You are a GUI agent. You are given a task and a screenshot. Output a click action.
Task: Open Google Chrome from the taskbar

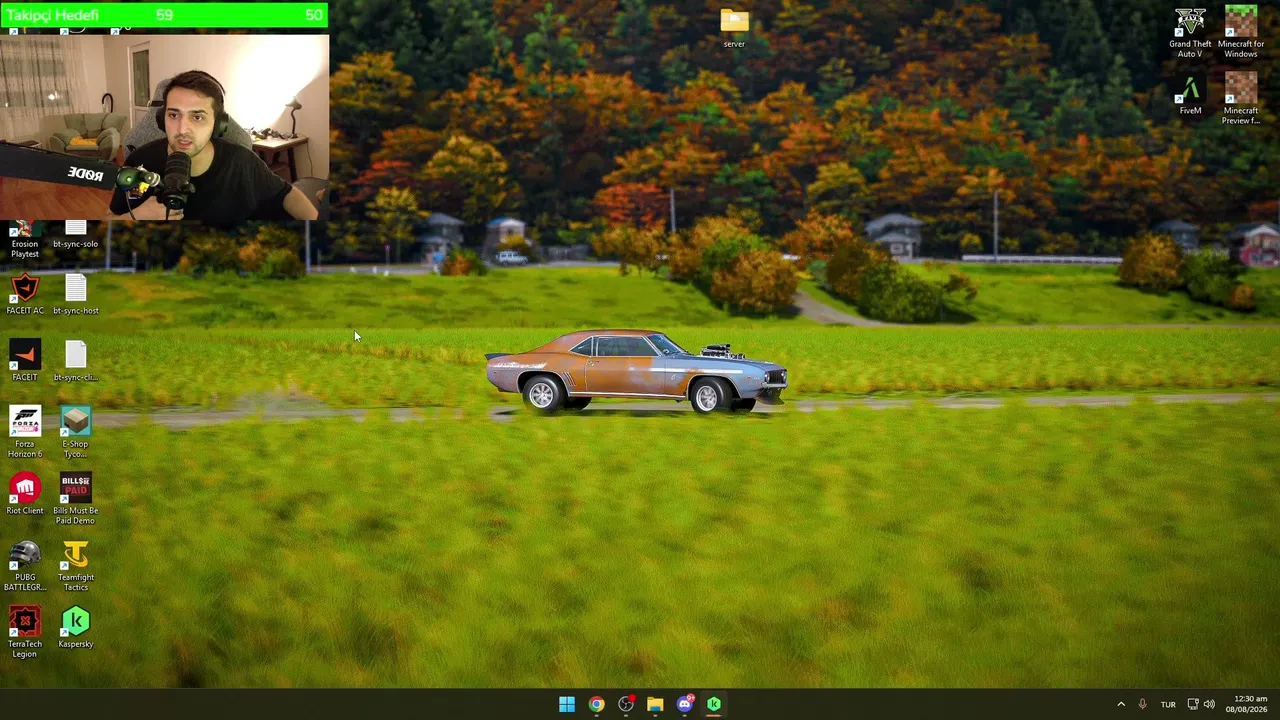coord(596,704)
